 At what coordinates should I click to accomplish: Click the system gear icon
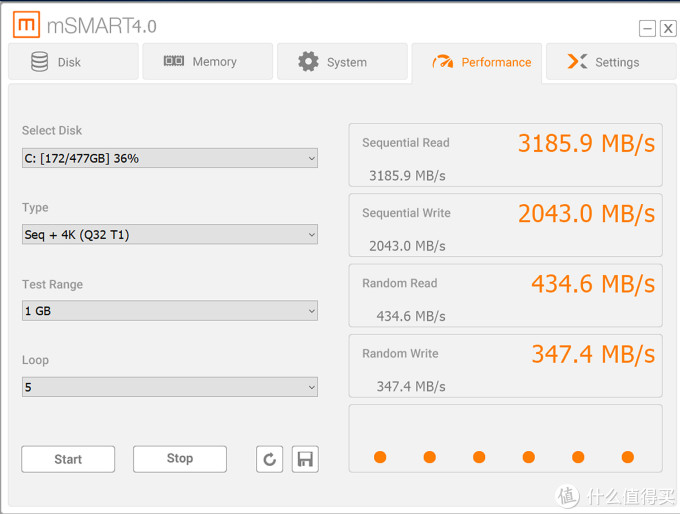click(309, 62)
